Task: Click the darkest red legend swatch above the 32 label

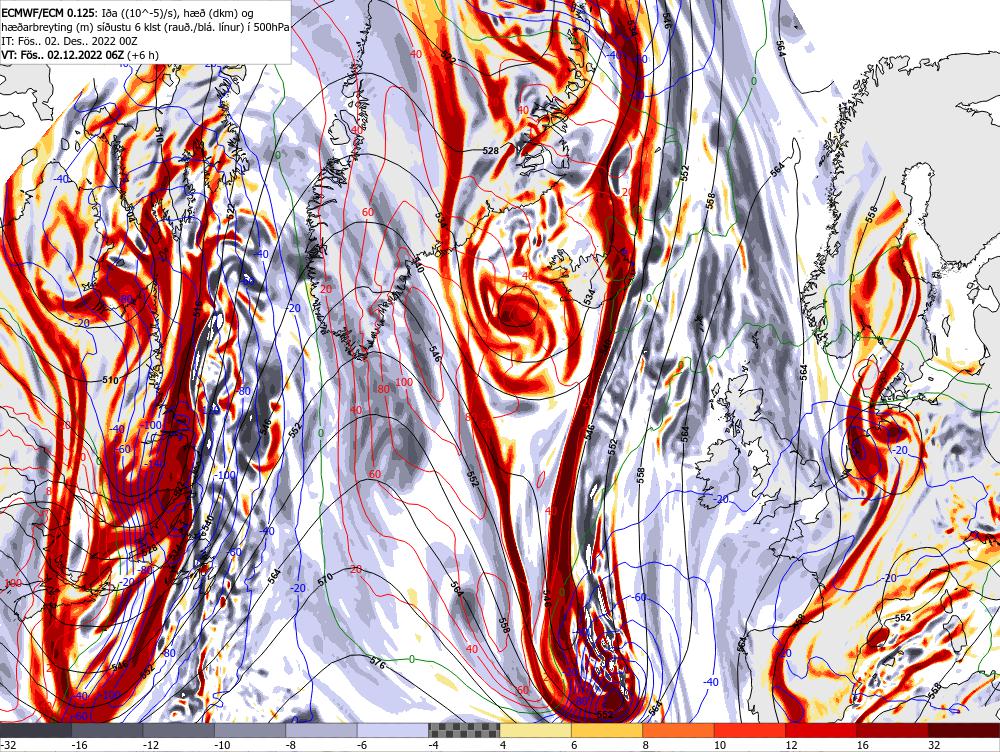Action: pyautogui.click(x=964, y=730)
